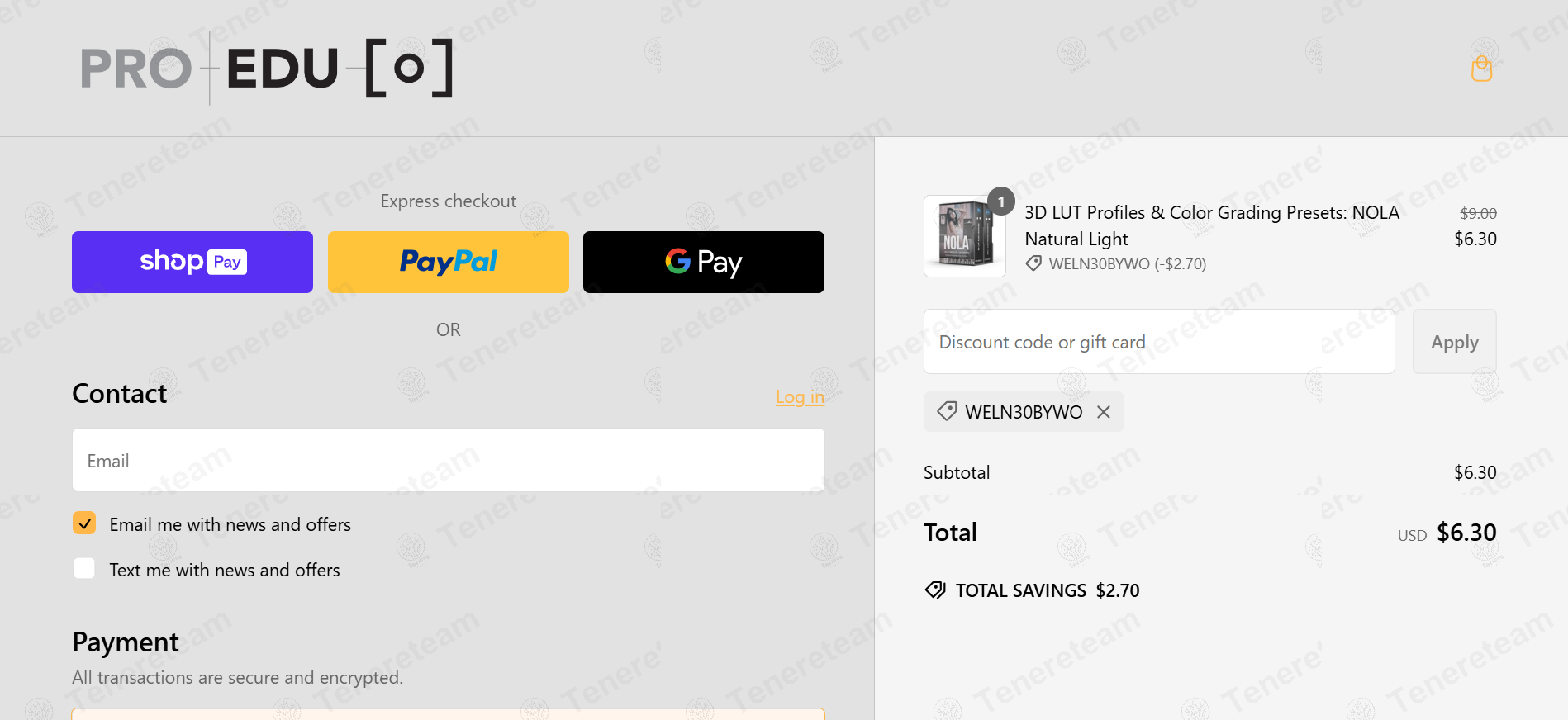Screen dimensions: 1568x720
Task: Click the quantity badge on product image
Action: pyautogui.click(x=1001, y=201)
